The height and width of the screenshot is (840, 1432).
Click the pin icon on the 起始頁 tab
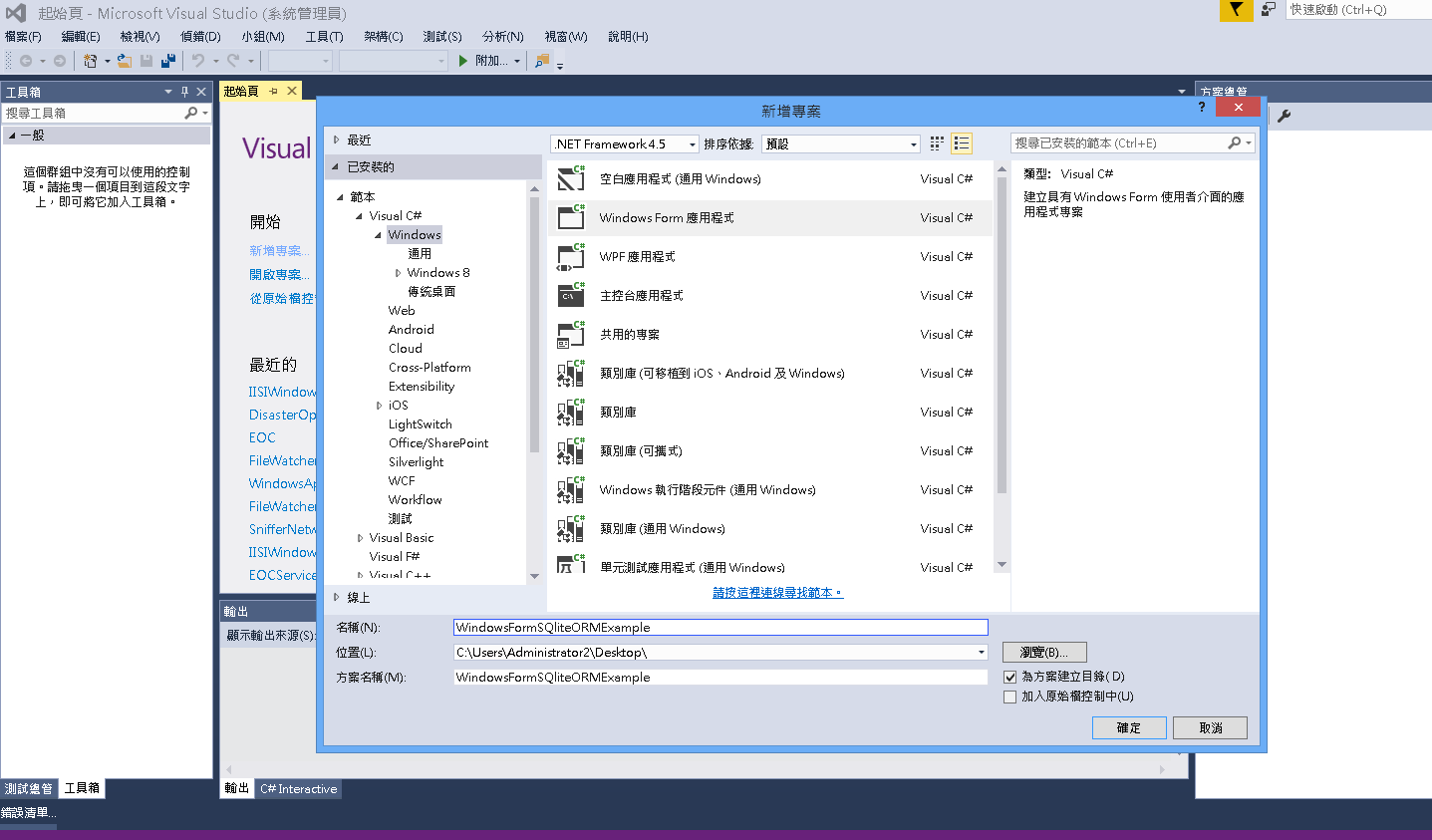tap(273, 91)
